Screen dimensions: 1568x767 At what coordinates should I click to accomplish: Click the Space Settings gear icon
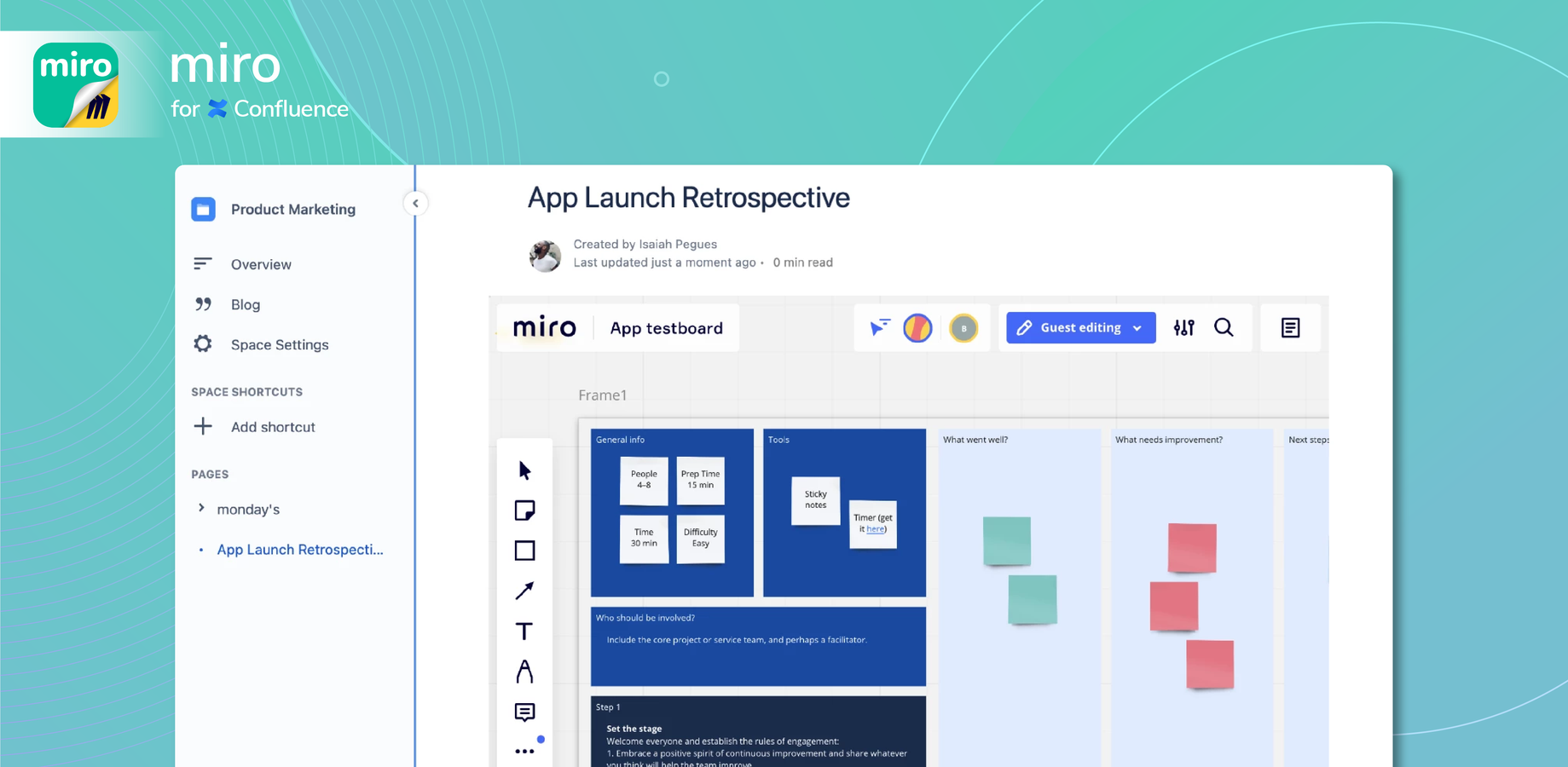[x=203, y=343]
